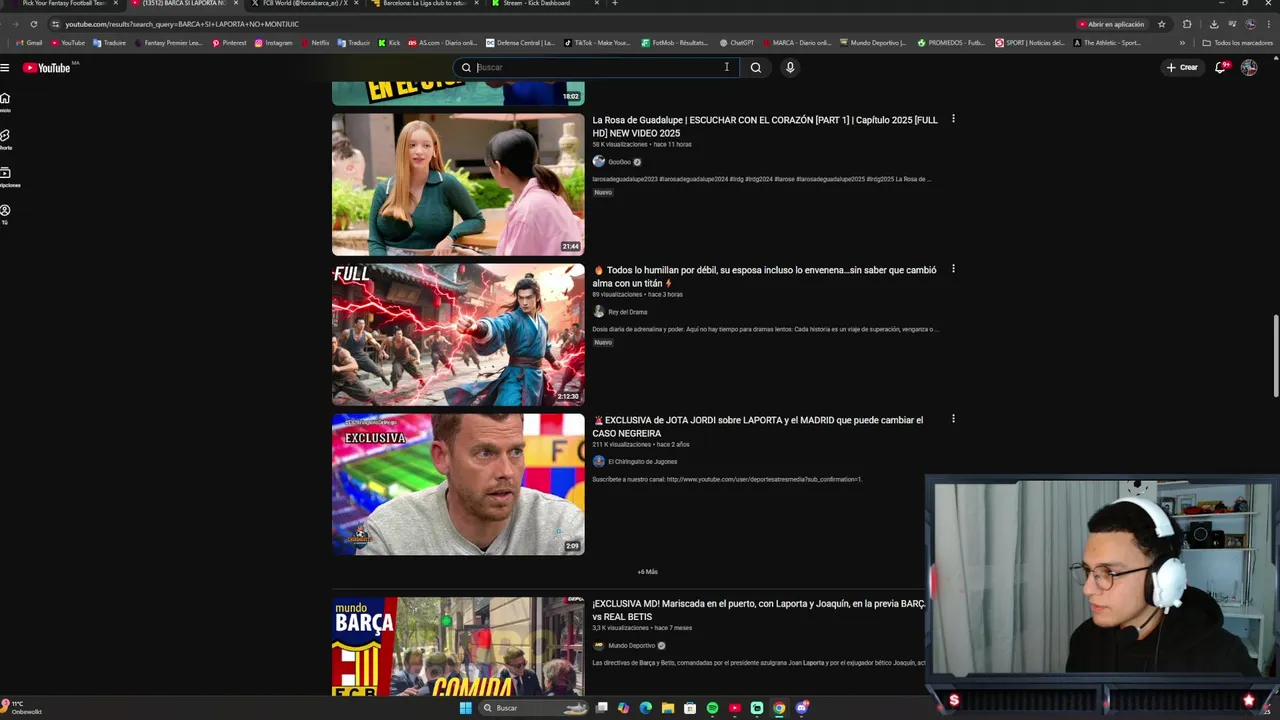Open Spotify from the taskbar

[x=712, y=708]
